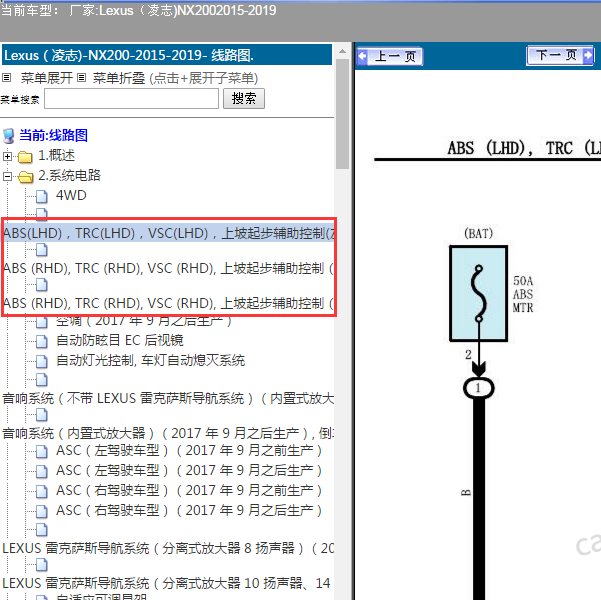The width and height of the screenshot is (601, 600).
Task: Click the 上一页 previous page button
Action: point(390,57)
